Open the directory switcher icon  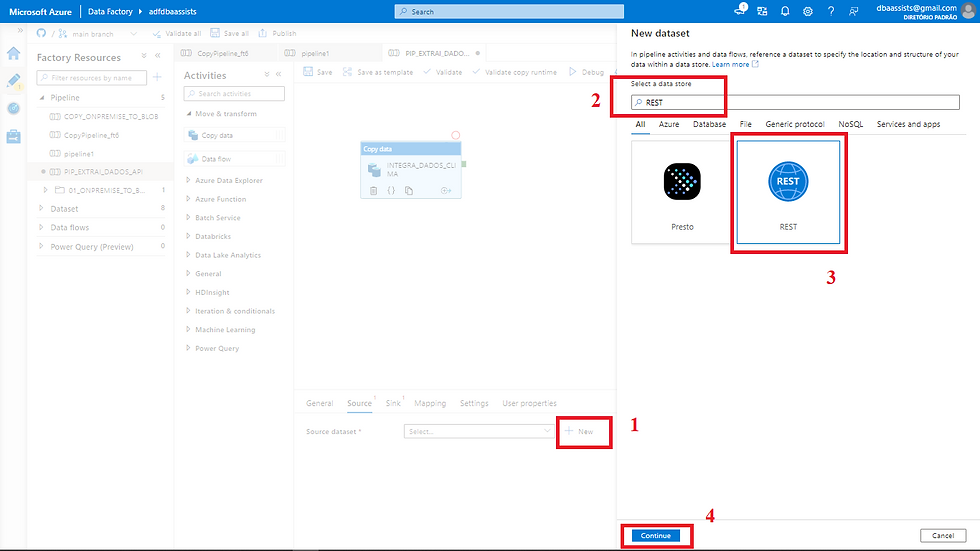point(762,11)
